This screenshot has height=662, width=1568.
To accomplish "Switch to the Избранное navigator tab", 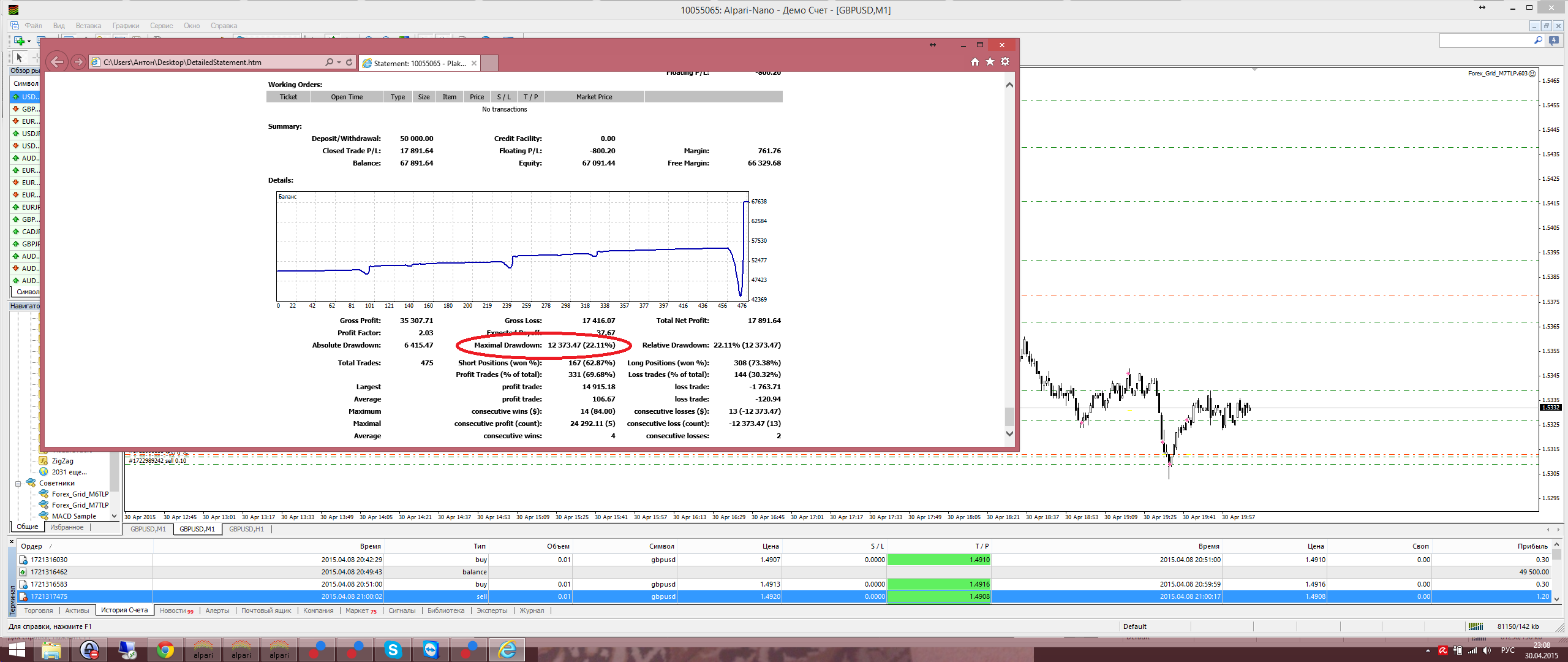I will 67,527.
